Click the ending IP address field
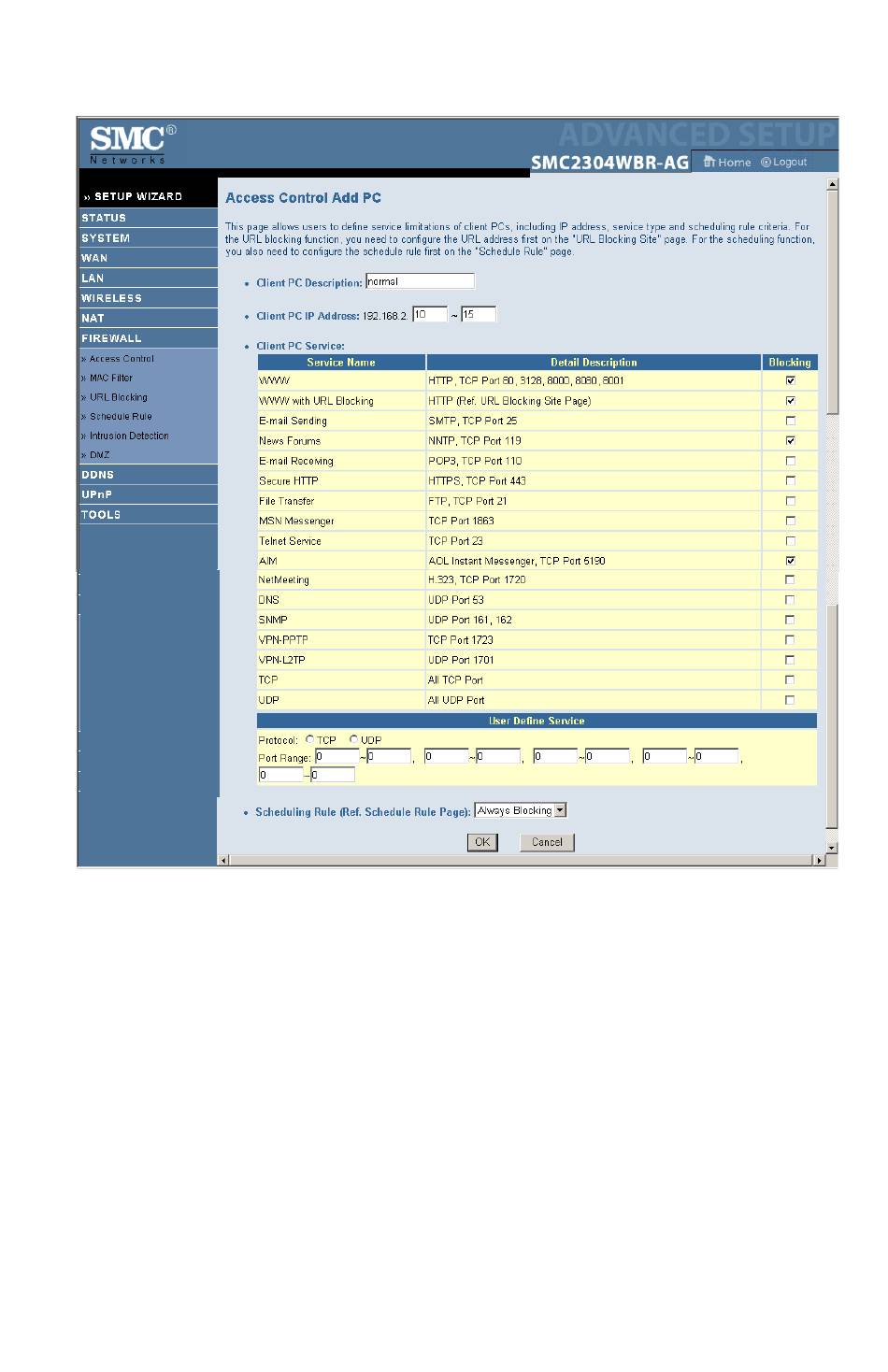This screenshot has width=888, height=1372. click(x=479, y=315)
